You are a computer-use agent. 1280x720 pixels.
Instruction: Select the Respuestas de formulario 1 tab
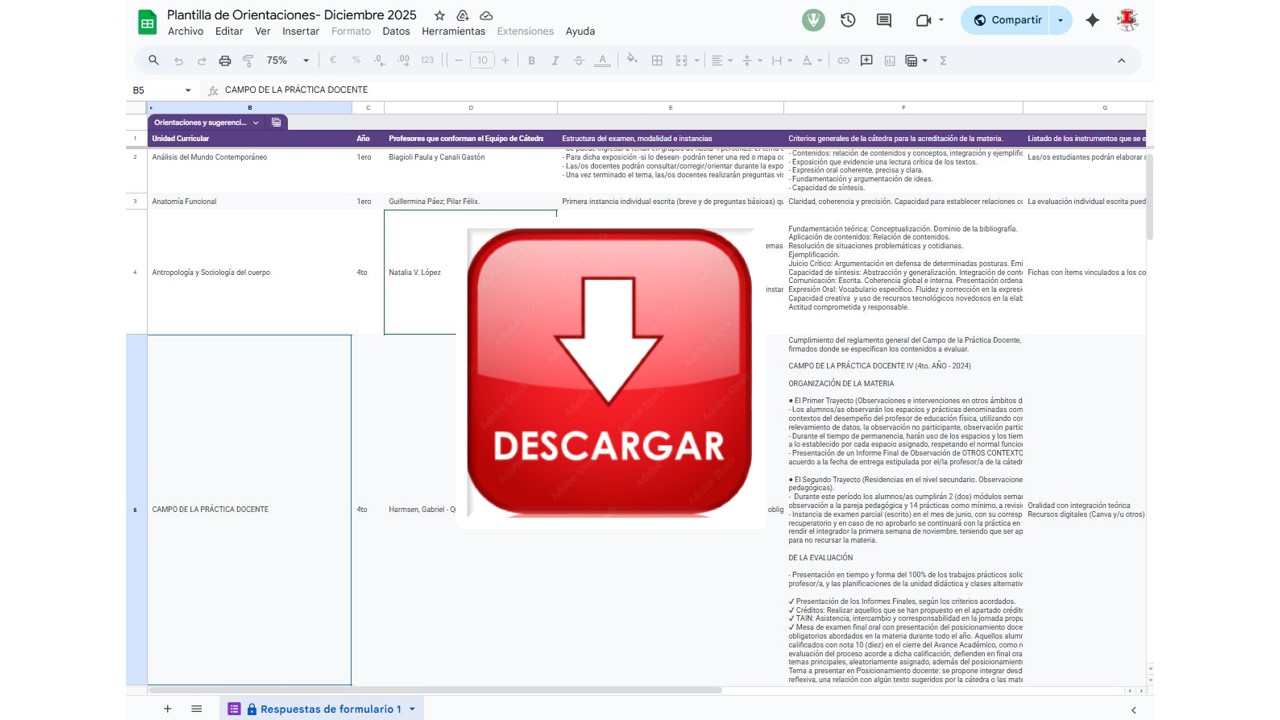(330, 709)
